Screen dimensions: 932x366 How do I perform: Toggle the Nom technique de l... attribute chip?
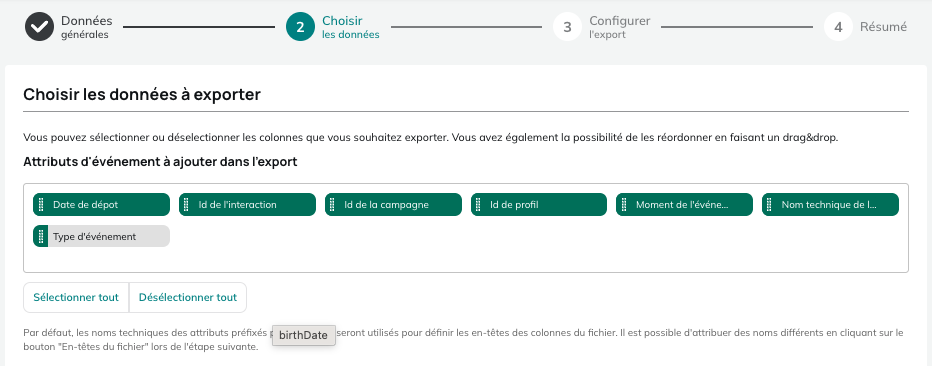pos(830,204)
